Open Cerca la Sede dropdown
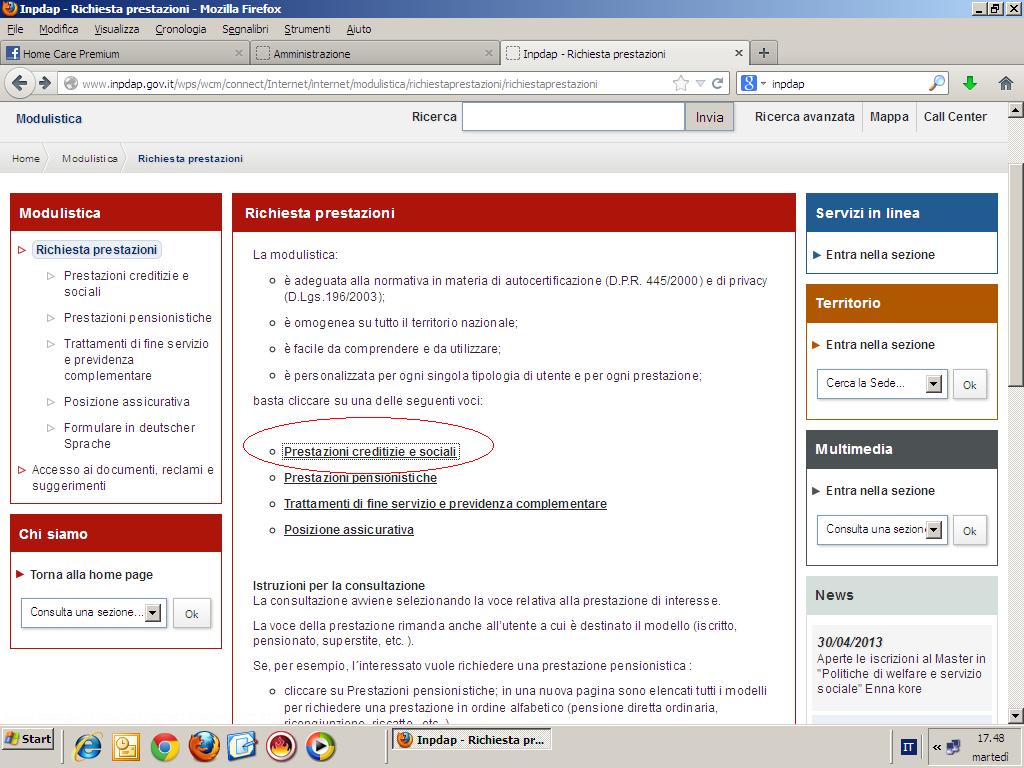 (934, 383)
